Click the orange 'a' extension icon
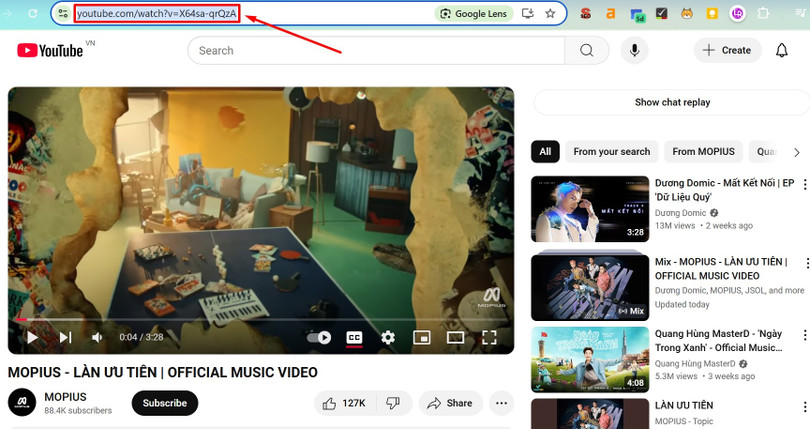The height and width of the screenshot is (429, 810). click(x=611, y=14)
